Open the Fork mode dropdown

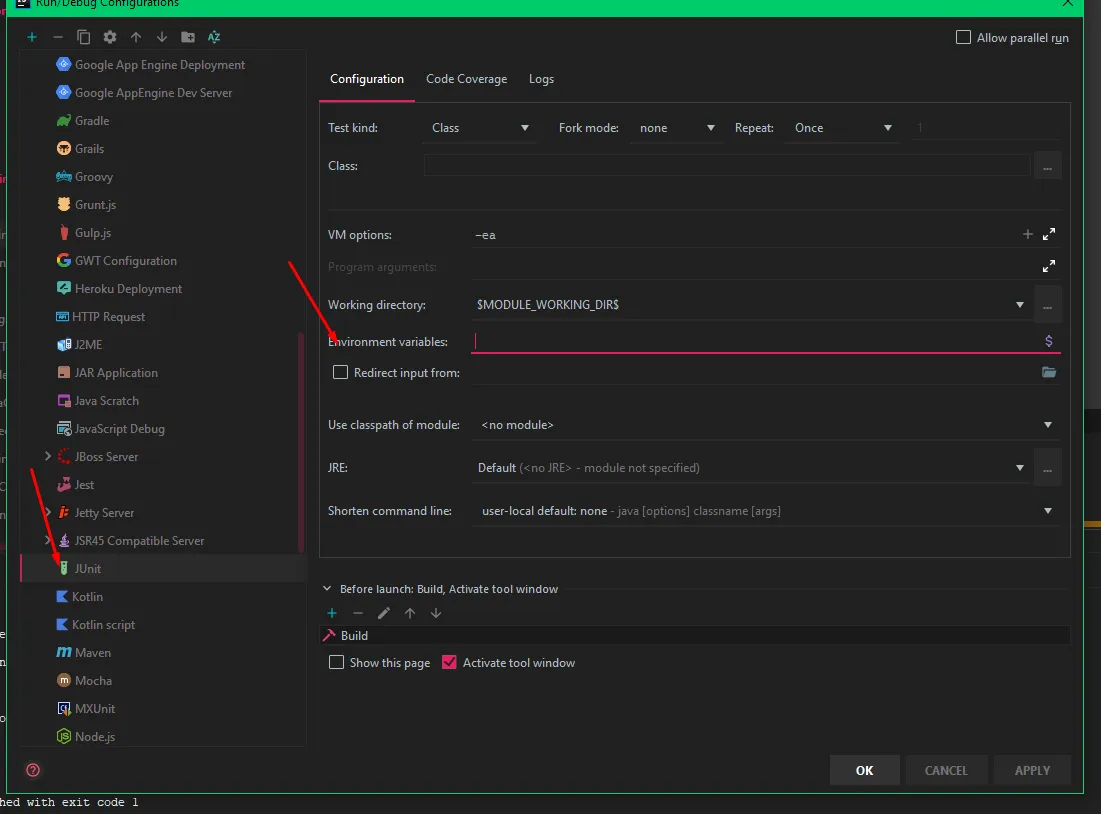678,128
